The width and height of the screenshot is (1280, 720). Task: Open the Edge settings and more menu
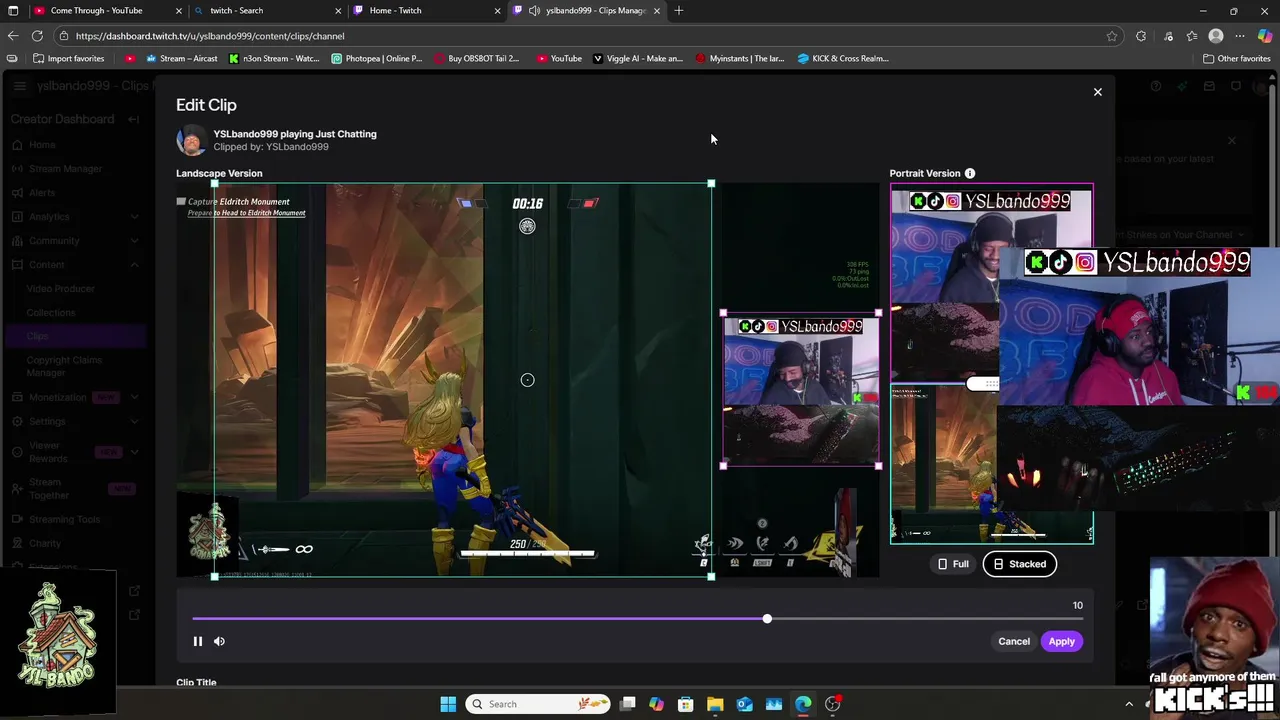tap(1240, 36)
